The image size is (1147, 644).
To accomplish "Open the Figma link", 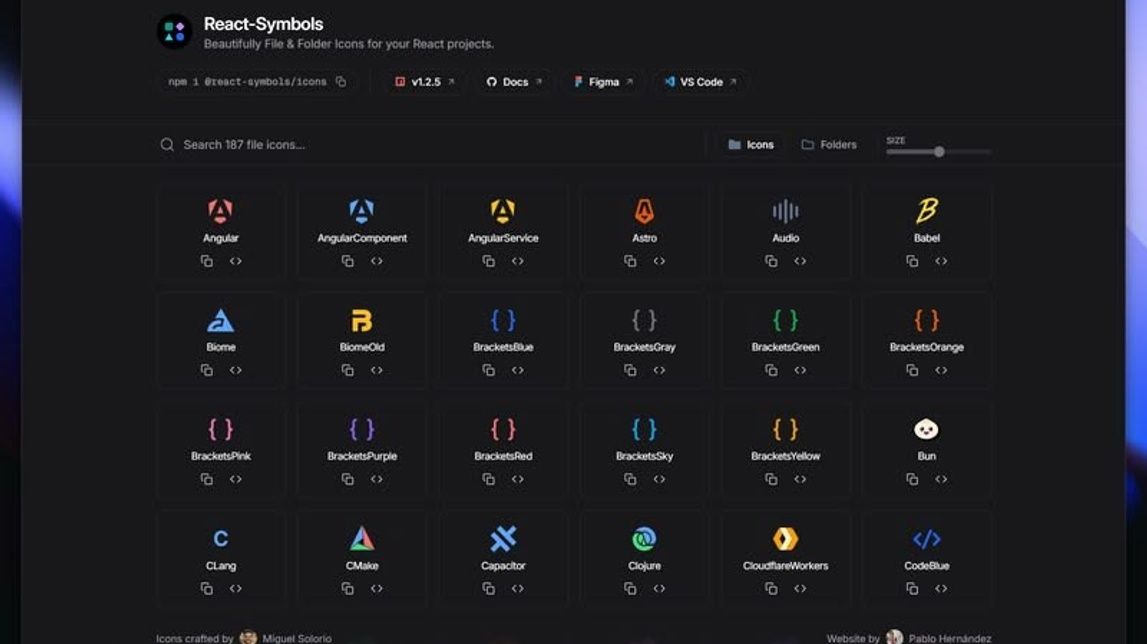I will point(603,82).
